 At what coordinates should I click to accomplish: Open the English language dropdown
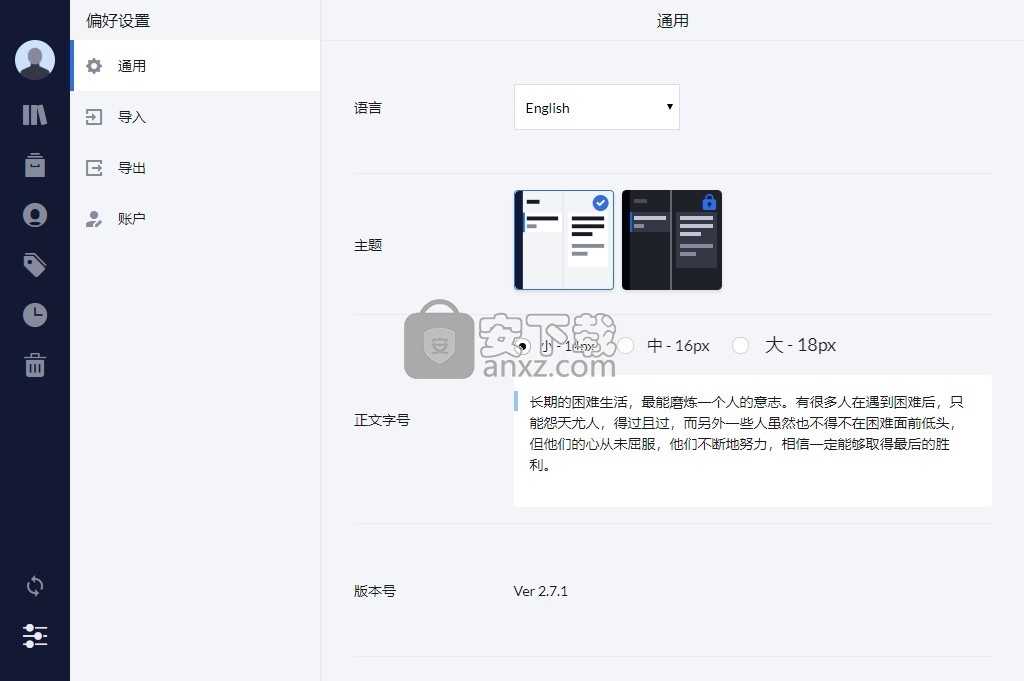597,107
